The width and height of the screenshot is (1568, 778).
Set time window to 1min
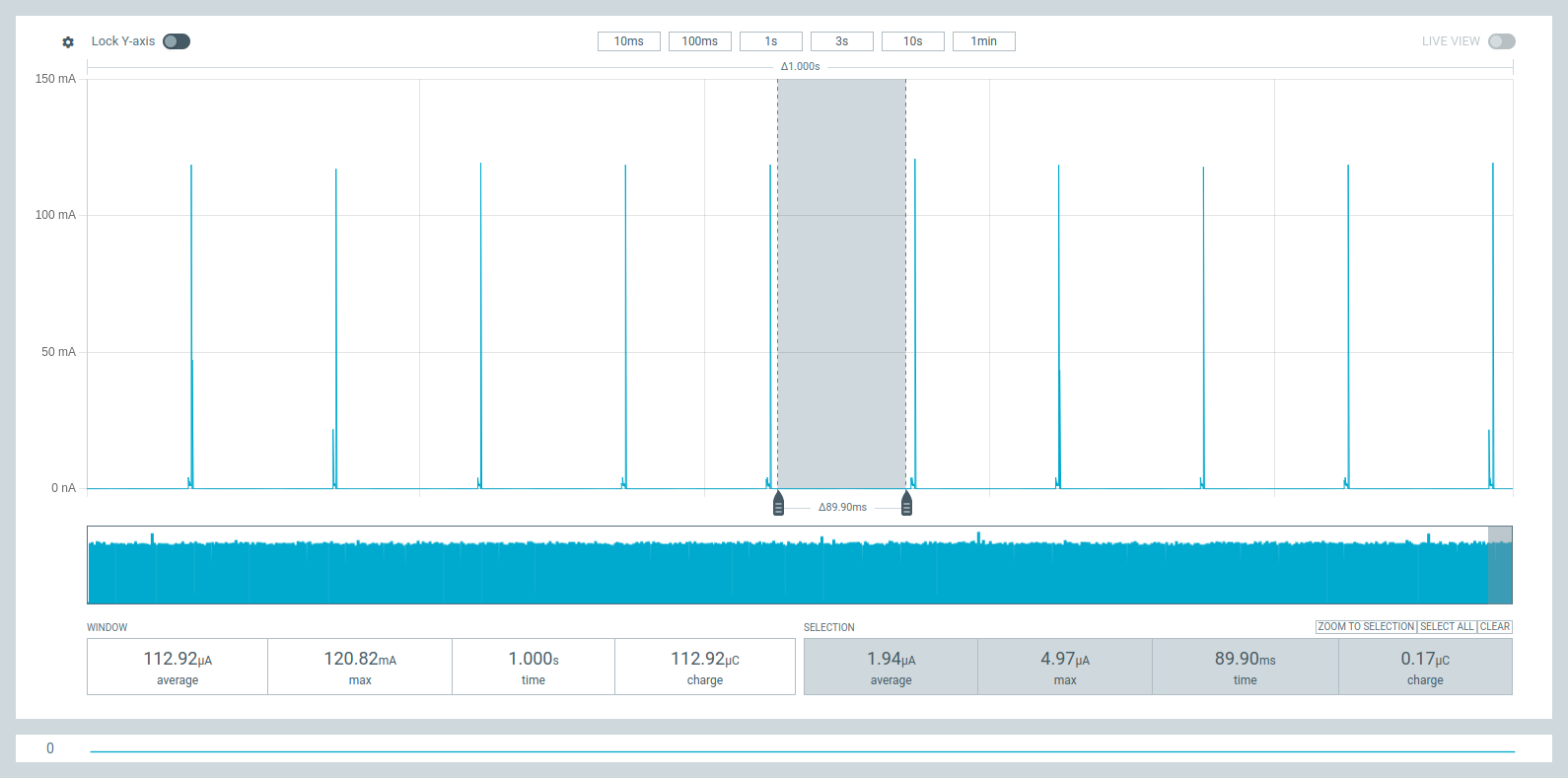coord(984,41)
